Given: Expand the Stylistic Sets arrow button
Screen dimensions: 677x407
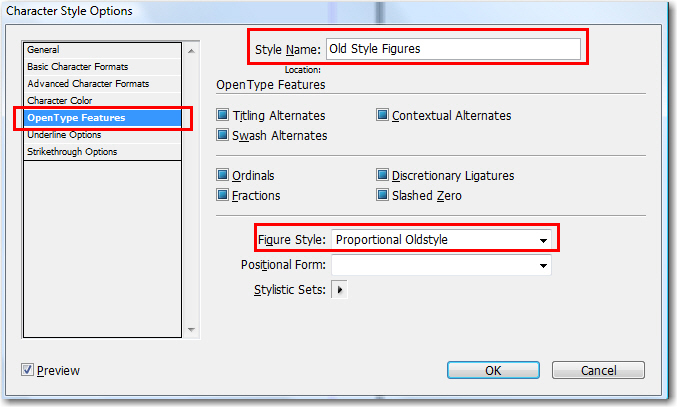Looking at the screenshot, I should pyautogui.click(x=339, y=290).
